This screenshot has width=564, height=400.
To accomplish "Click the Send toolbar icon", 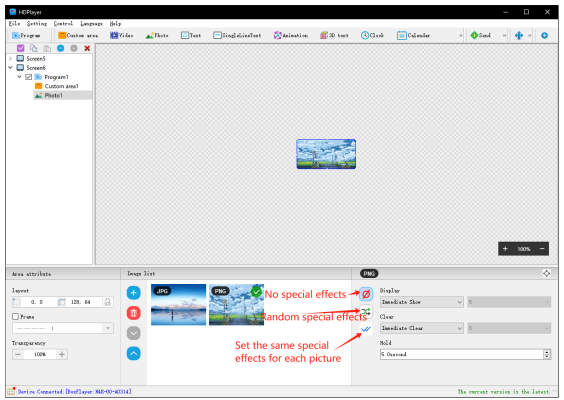I will pyautogui.click(x=481, y=35).
